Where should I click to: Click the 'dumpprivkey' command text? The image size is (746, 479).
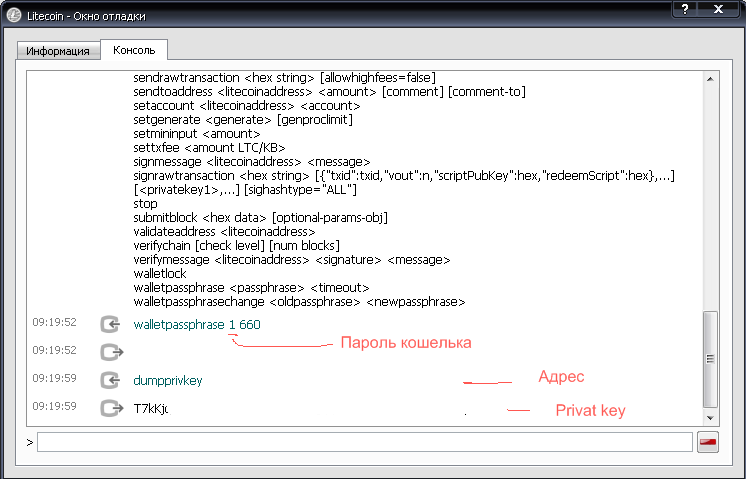[x=167, y=380]
